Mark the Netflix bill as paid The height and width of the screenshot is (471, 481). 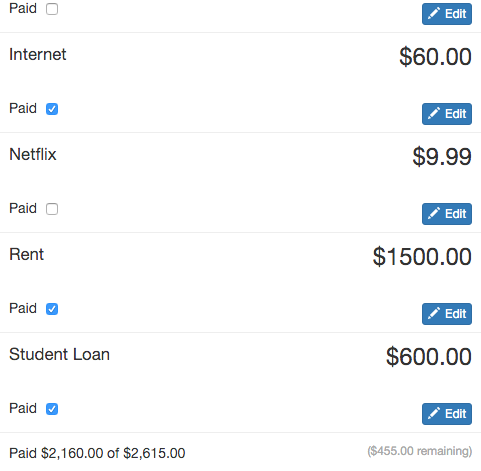pos(52,209)
